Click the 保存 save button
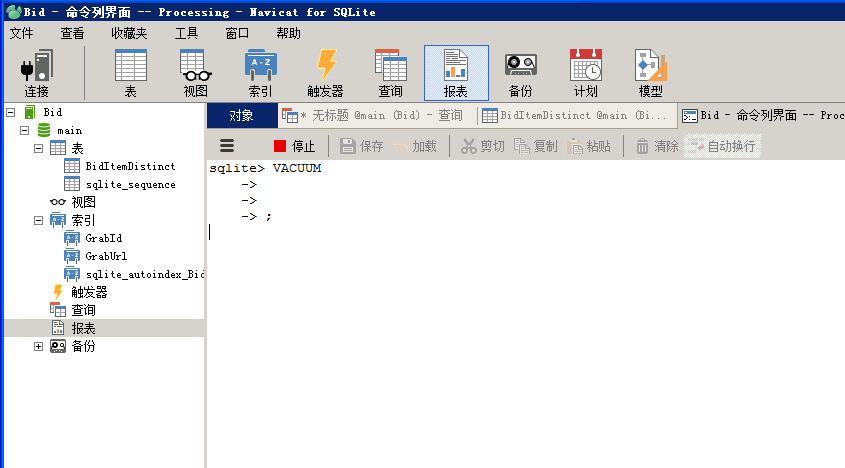The image size is (845, 468). (362, 146)
